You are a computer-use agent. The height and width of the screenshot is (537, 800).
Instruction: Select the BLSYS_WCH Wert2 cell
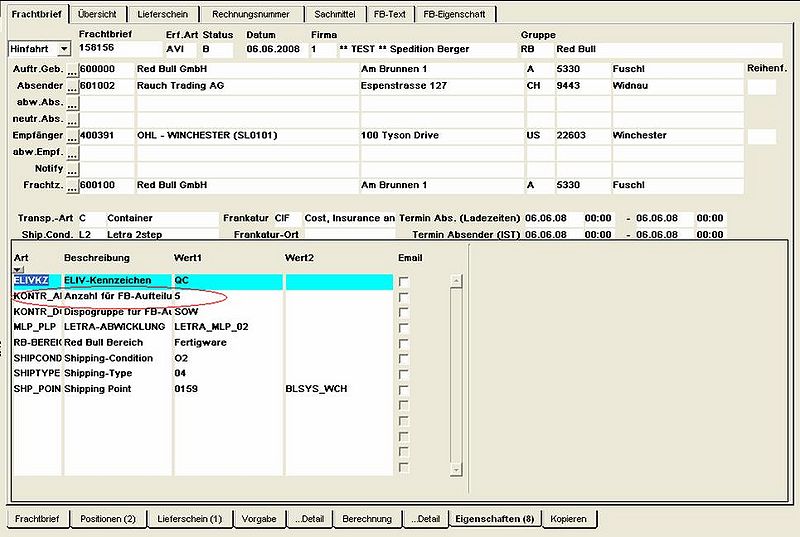(339, 389)
